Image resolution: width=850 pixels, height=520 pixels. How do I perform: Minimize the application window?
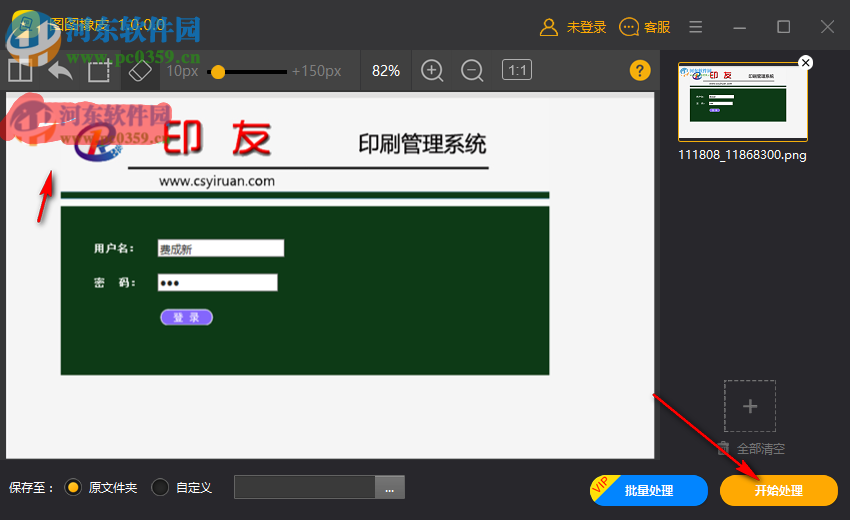739,27
